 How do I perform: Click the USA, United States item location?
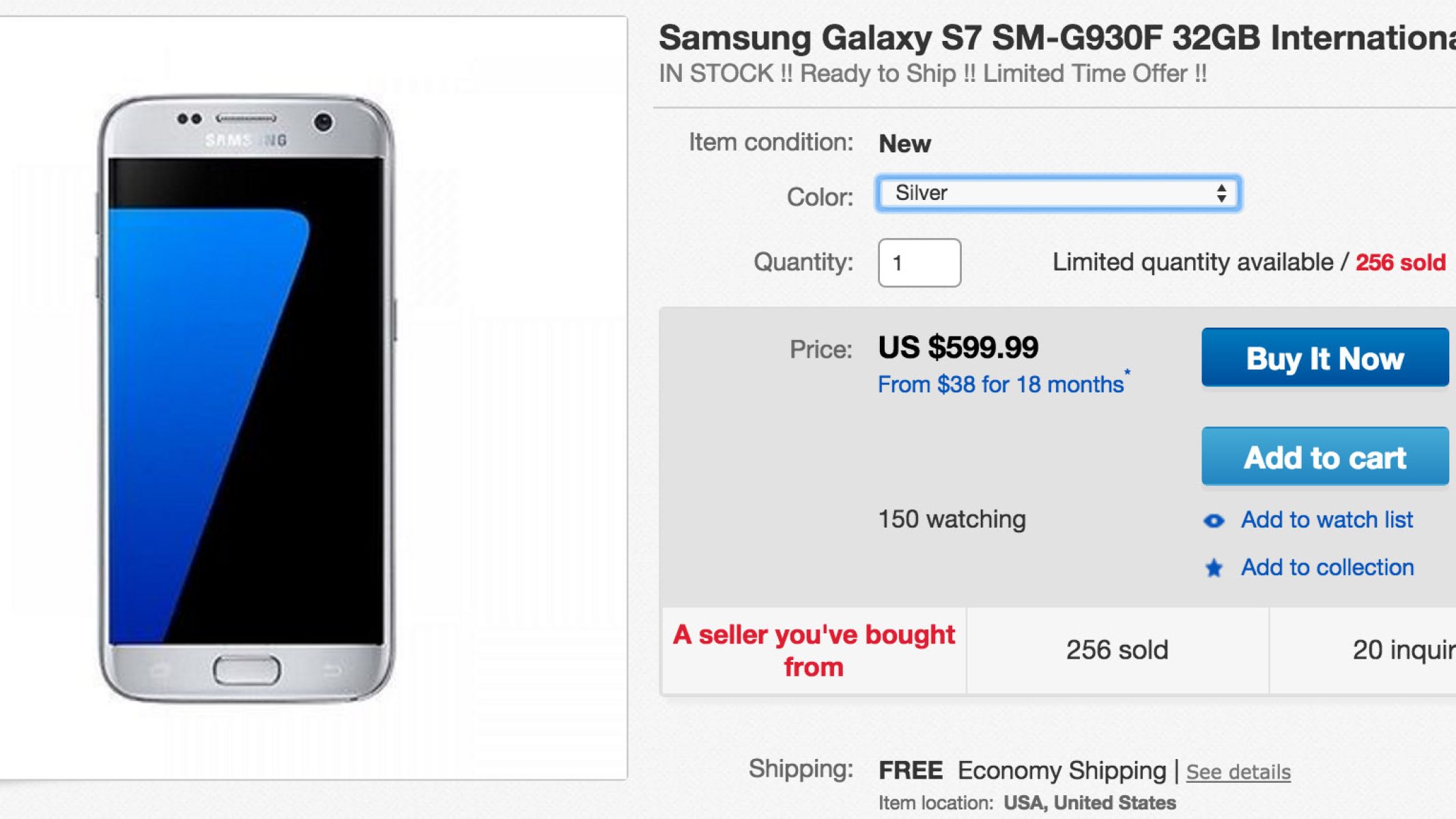tap(1089, 803)
